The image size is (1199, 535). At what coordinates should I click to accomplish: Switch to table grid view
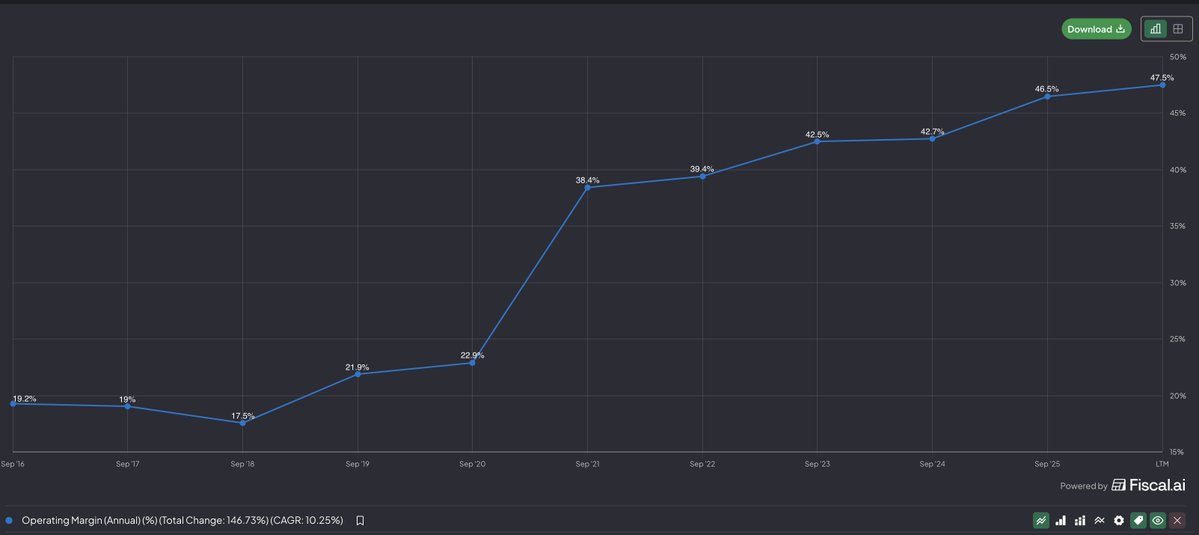[1178, 29]
